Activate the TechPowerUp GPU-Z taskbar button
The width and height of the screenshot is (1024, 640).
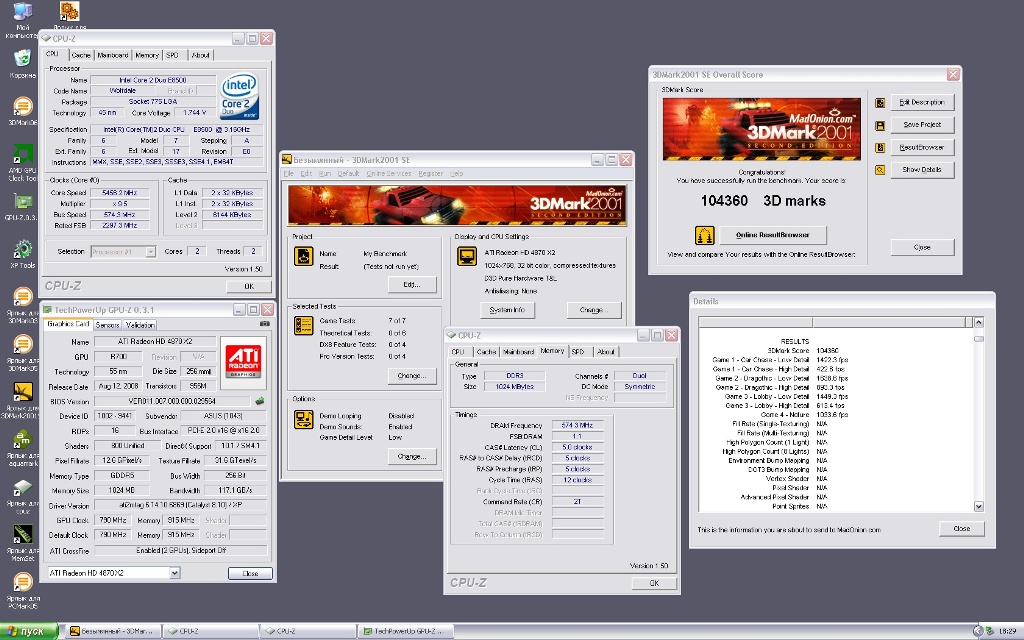pyautogui.click(x=406, y=632)
